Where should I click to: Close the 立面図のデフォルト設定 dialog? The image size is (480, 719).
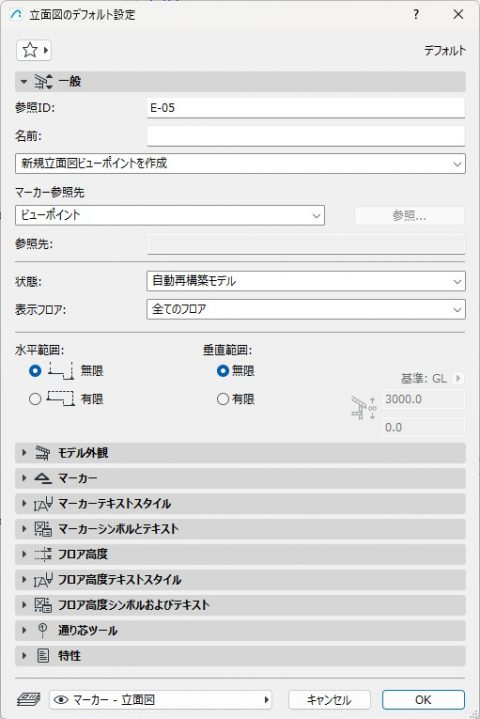click(458, 14)
